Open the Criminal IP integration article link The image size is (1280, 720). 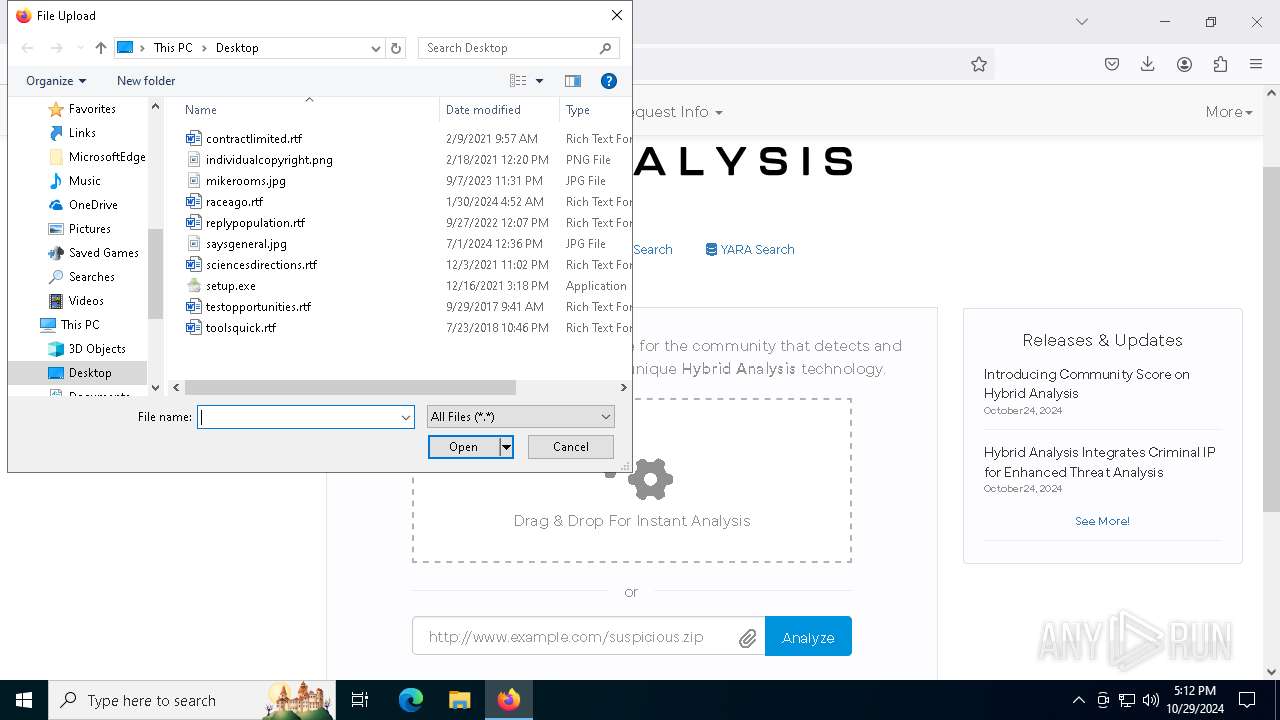tap(1099, 462)
